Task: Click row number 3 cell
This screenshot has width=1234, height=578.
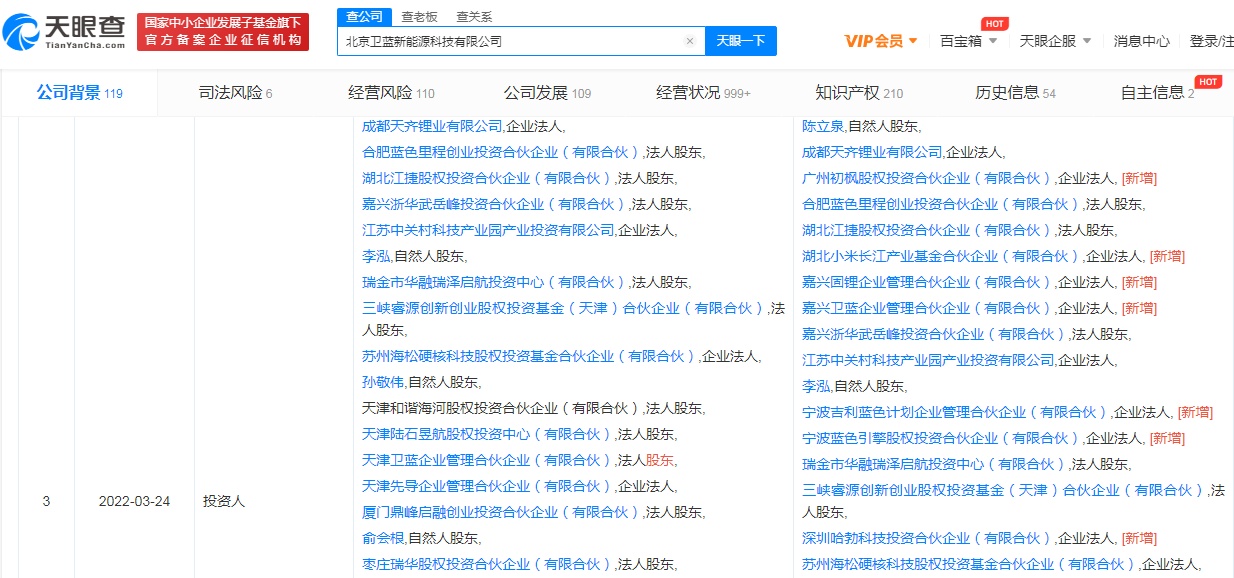Action: (46, 501)
